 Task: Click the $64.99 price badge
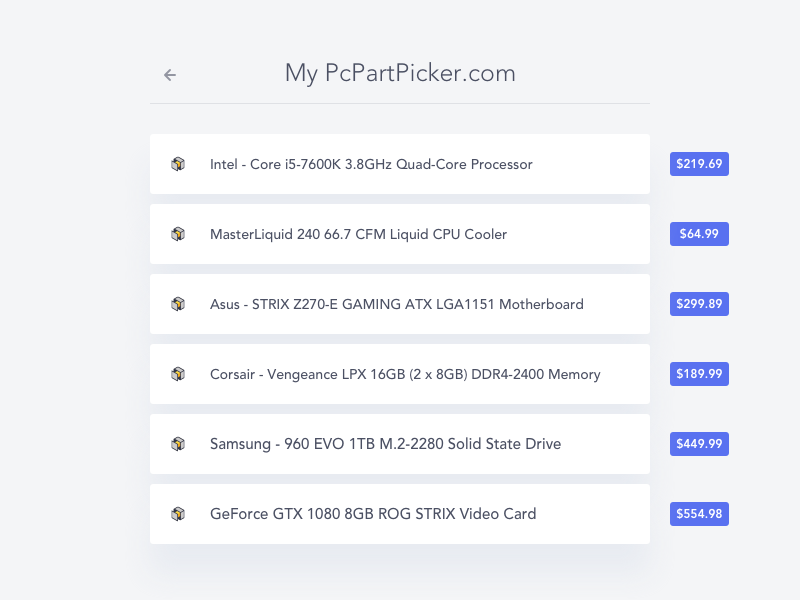point(699,234)
